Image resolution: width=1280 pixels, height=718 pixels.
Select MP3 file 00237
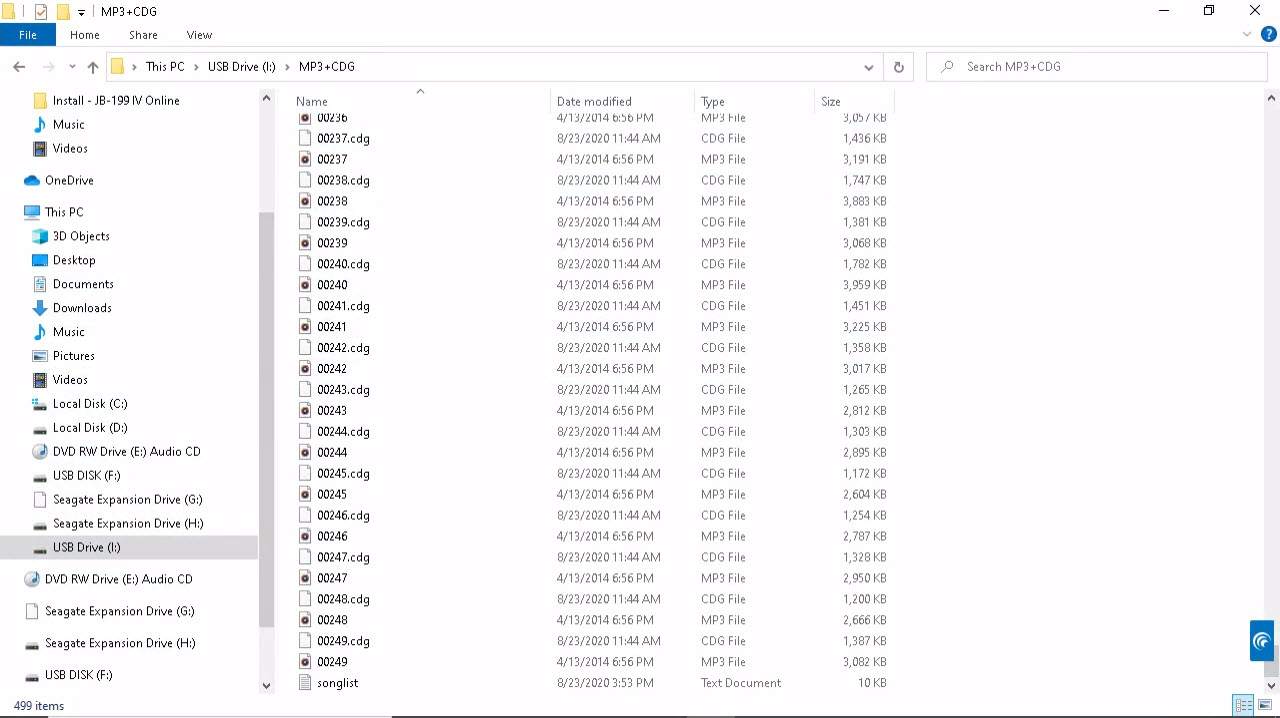pos(332,160)
